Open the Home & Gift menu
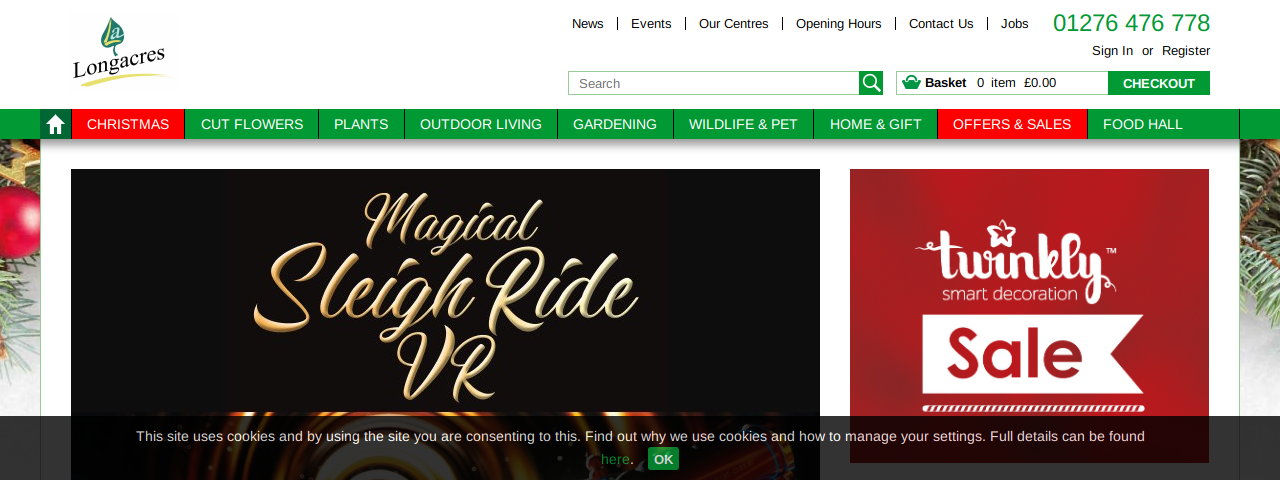Image resolution: width=1280 pixels, height=480 pixels. point(876,124)
